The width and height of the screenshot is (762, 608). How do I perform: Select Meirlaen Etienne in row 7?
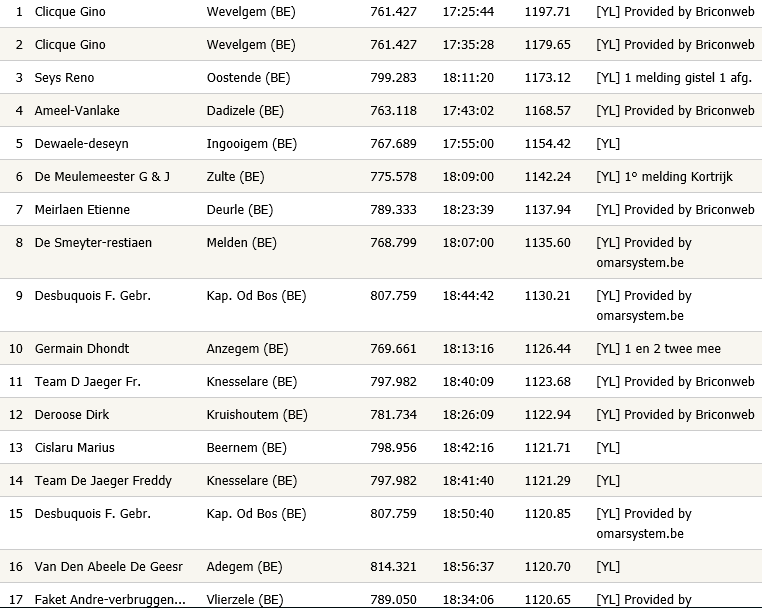click(x=82, y=210)
